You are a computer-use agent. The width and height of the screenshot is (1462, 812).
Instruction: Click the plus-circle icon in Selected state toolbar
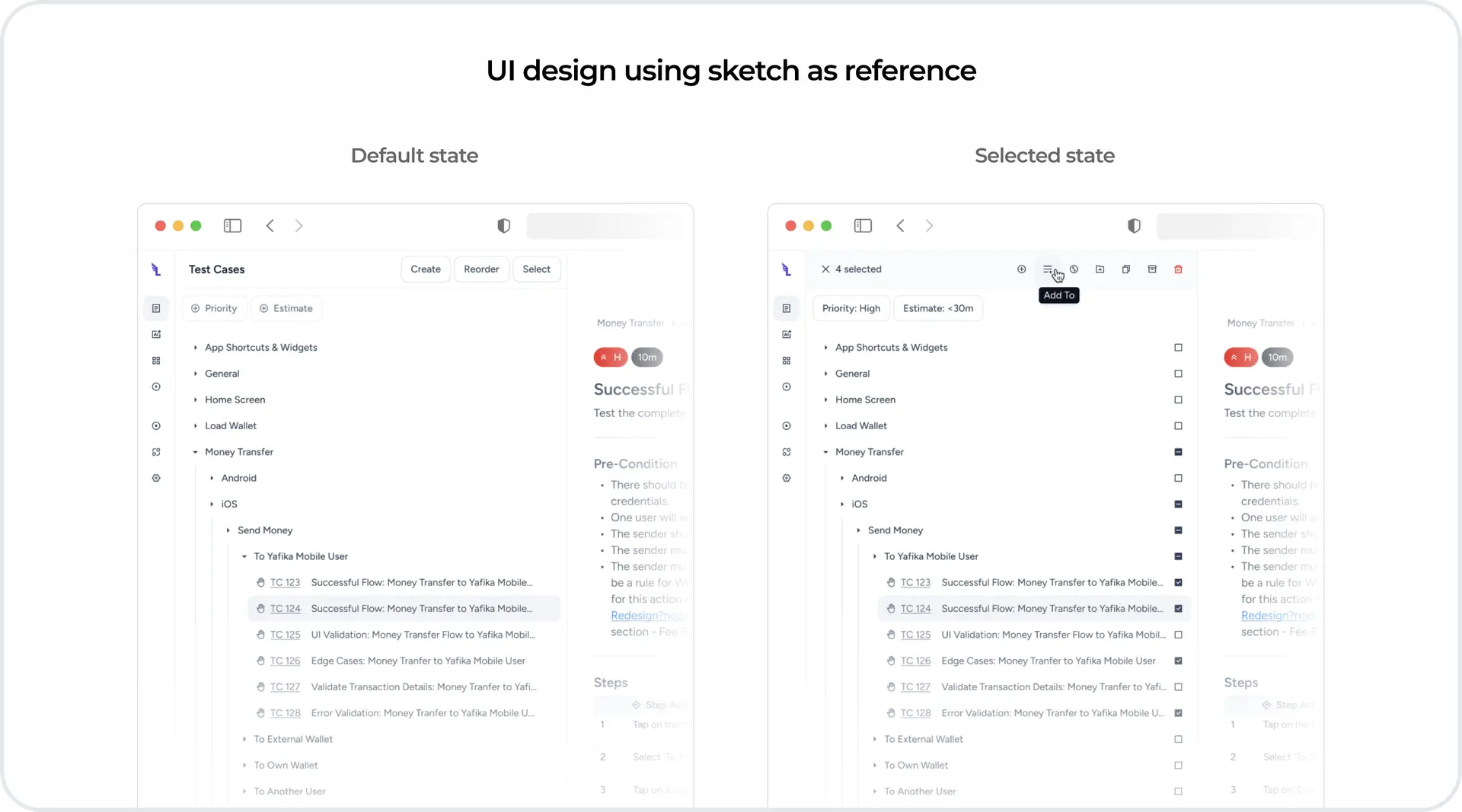[1022, 269]
